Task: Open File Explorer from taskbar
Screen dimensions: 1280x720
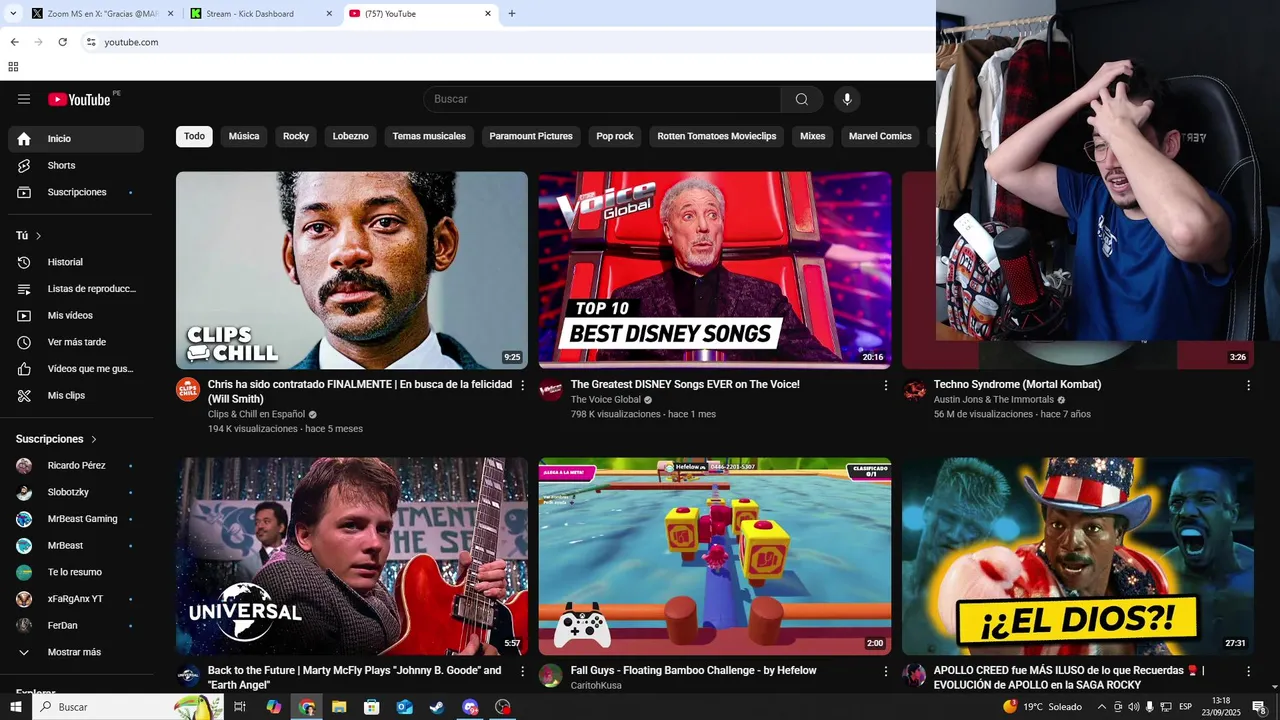Action: click(339, 707)
